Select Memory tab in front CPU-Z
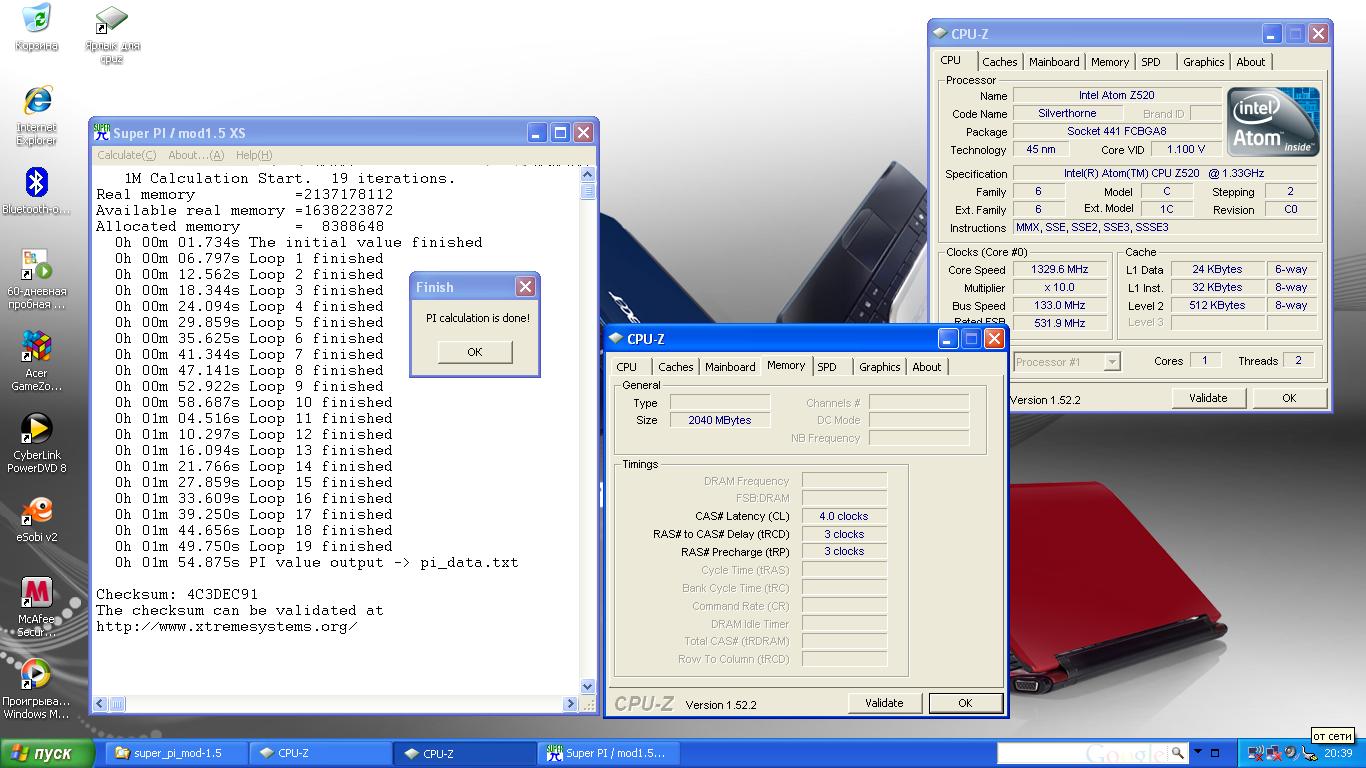This screenshot has width=1366, height=768. pyautogui.click(x=786, y=366)
